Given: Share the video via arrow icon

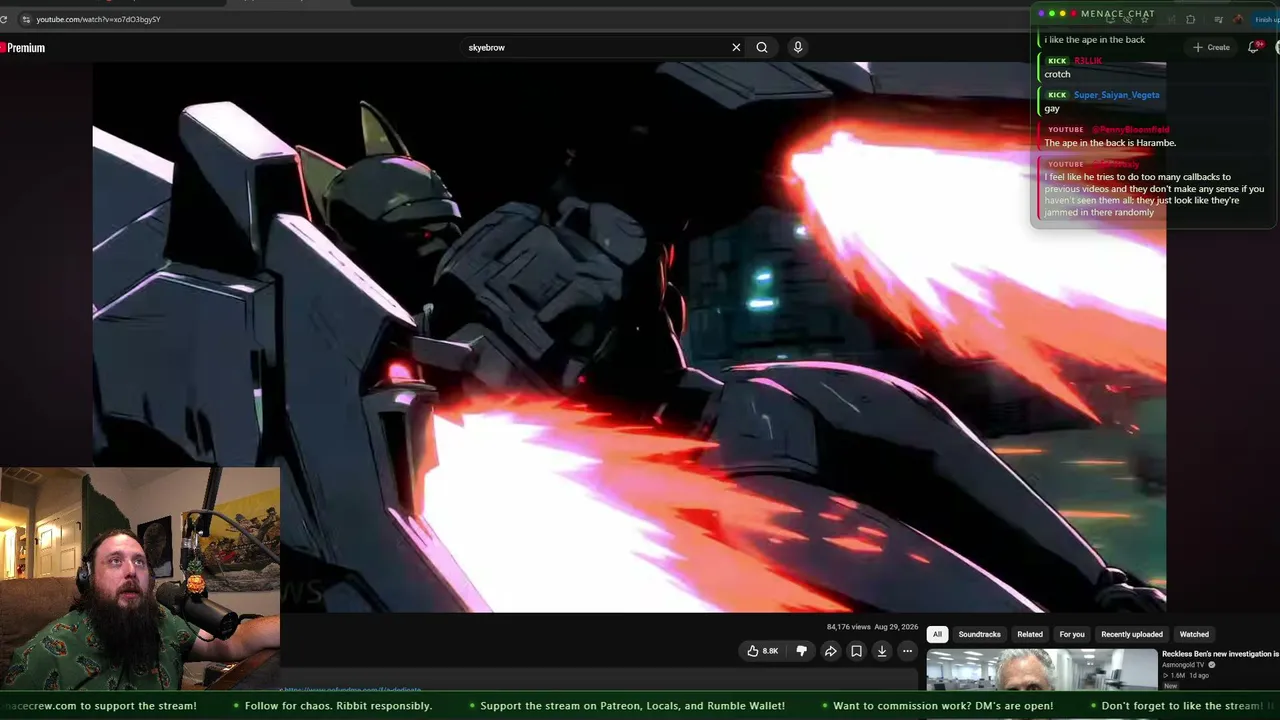Looking at the screenshot, I should [x=830, y=651].
